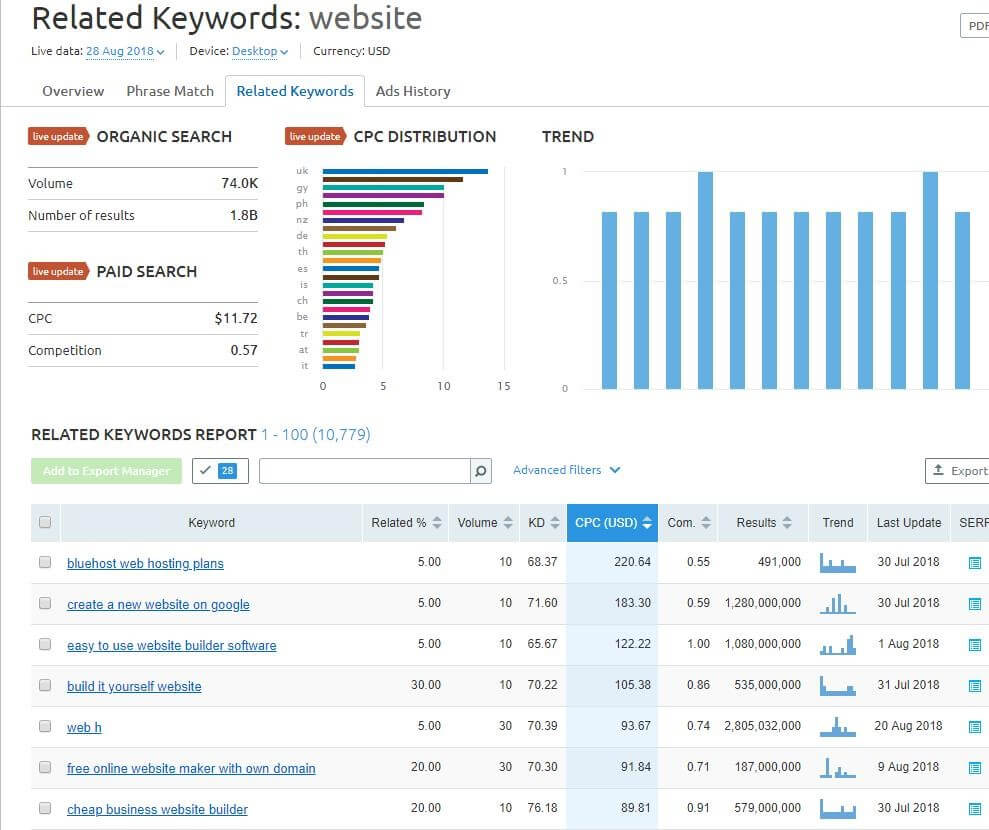Screen dimensions: 989x830
Task: Click the selected count button showing 28
Action: 220,470
